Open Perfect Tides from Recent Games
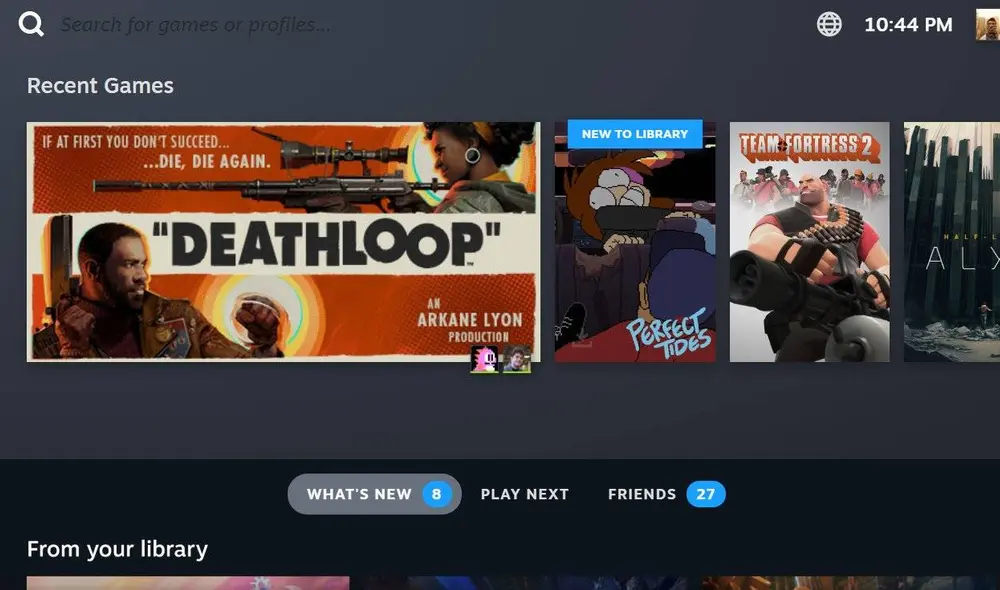Viewport: 1000px width, 590px height. tap(636, 245)
